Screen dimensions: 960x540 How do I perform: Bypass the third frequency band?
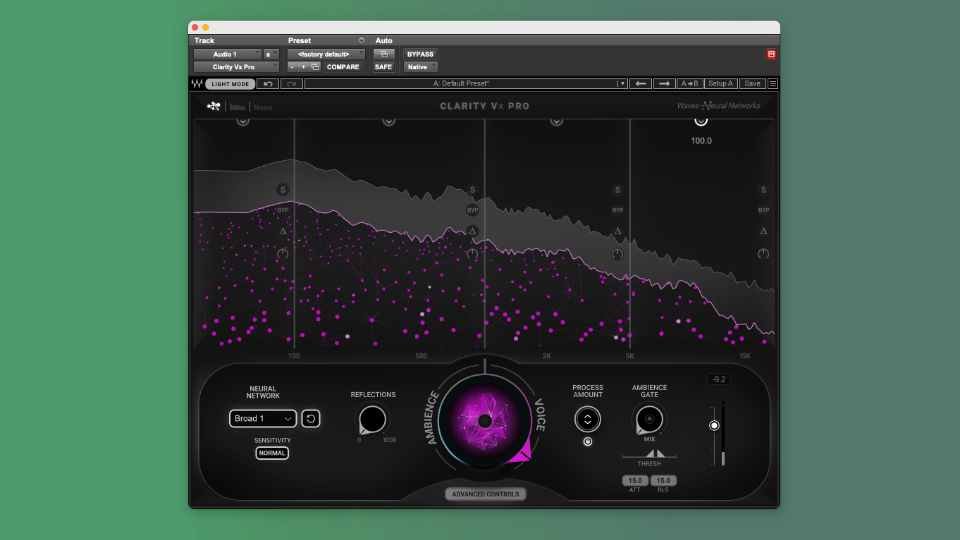[x=617, y=210]
